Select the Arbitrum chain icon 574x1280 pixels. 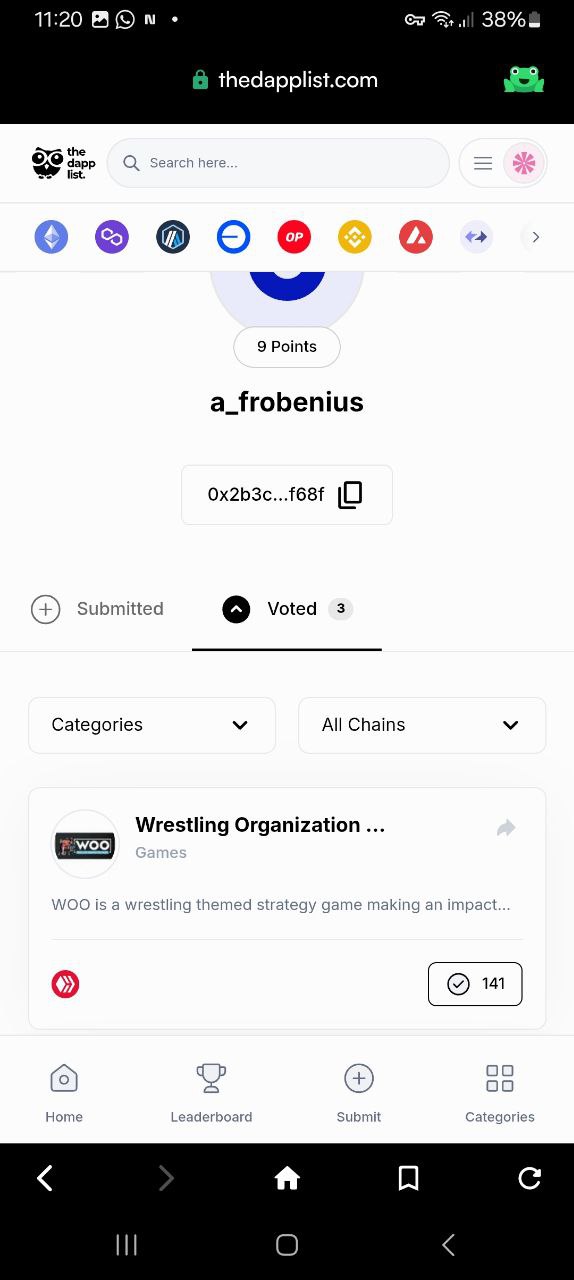(173, 237)
